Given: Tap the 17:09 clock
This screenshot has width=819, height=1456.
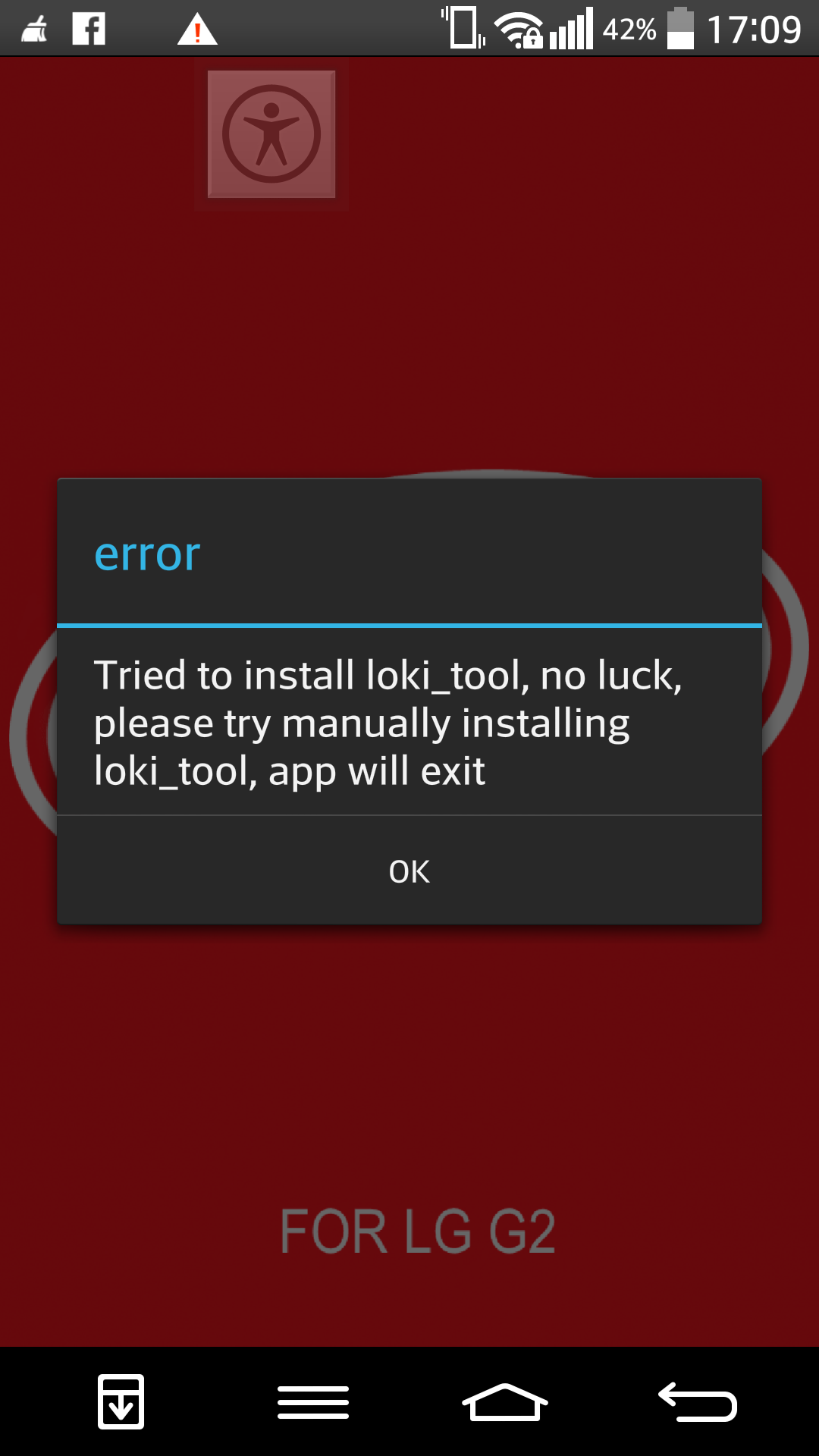Looking at the screenshot, I should (754, 30).
